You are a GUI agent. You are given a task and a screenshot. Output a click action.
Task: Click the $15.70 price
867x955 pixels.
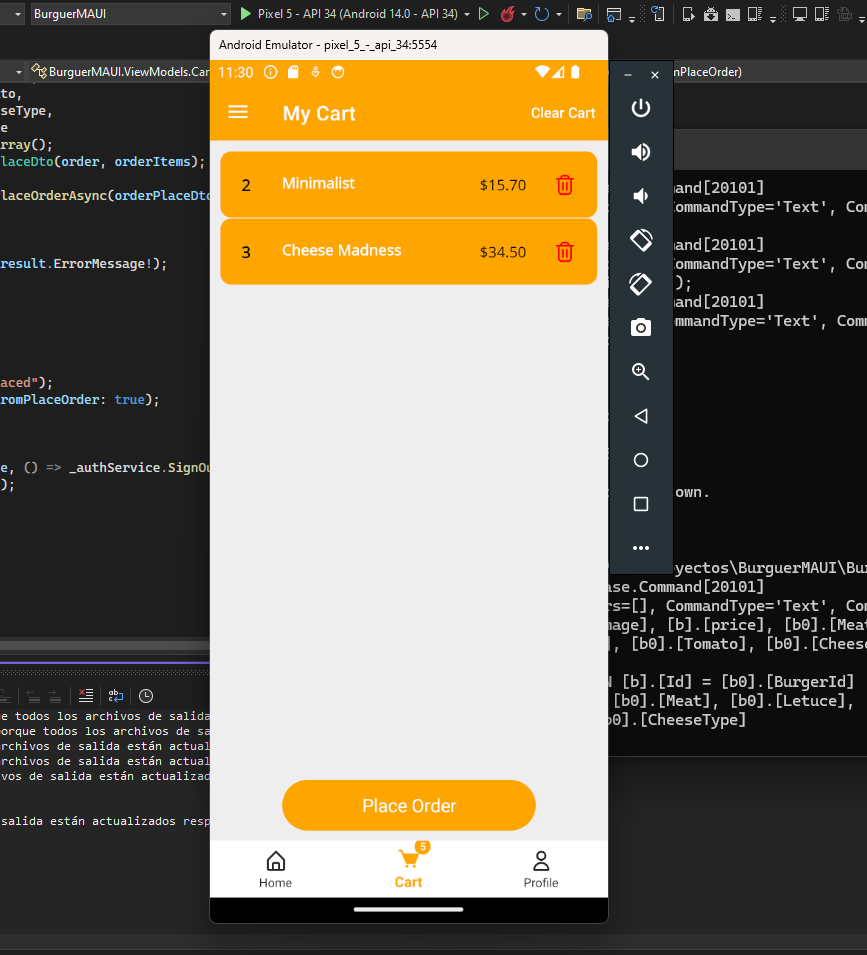point(502,185)
